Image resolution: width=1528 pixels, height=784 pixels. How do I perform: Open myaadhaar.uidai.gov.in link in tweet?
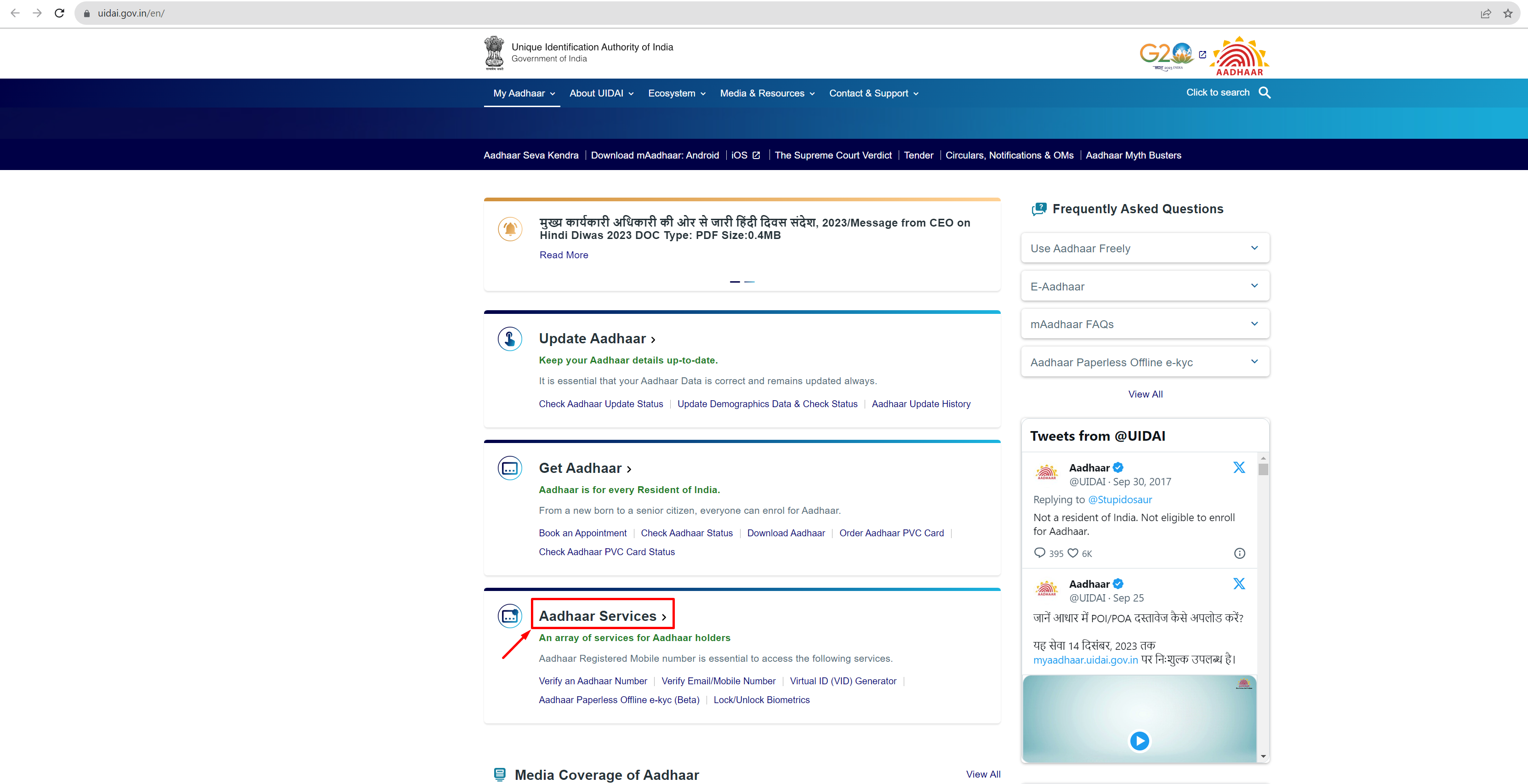click(1085, 660)
